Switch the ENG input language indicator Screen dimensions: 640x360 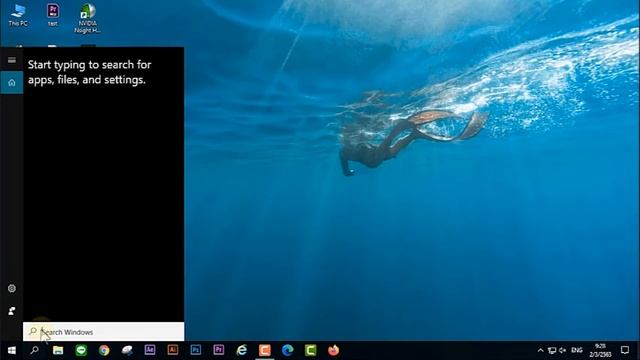tap(577, 350)
